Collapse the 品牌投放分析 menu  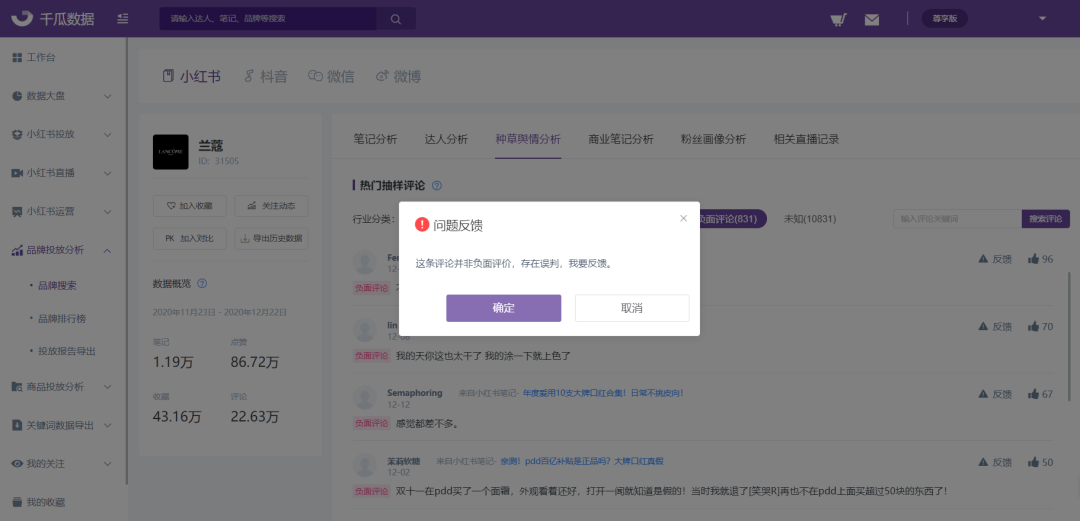63,250
